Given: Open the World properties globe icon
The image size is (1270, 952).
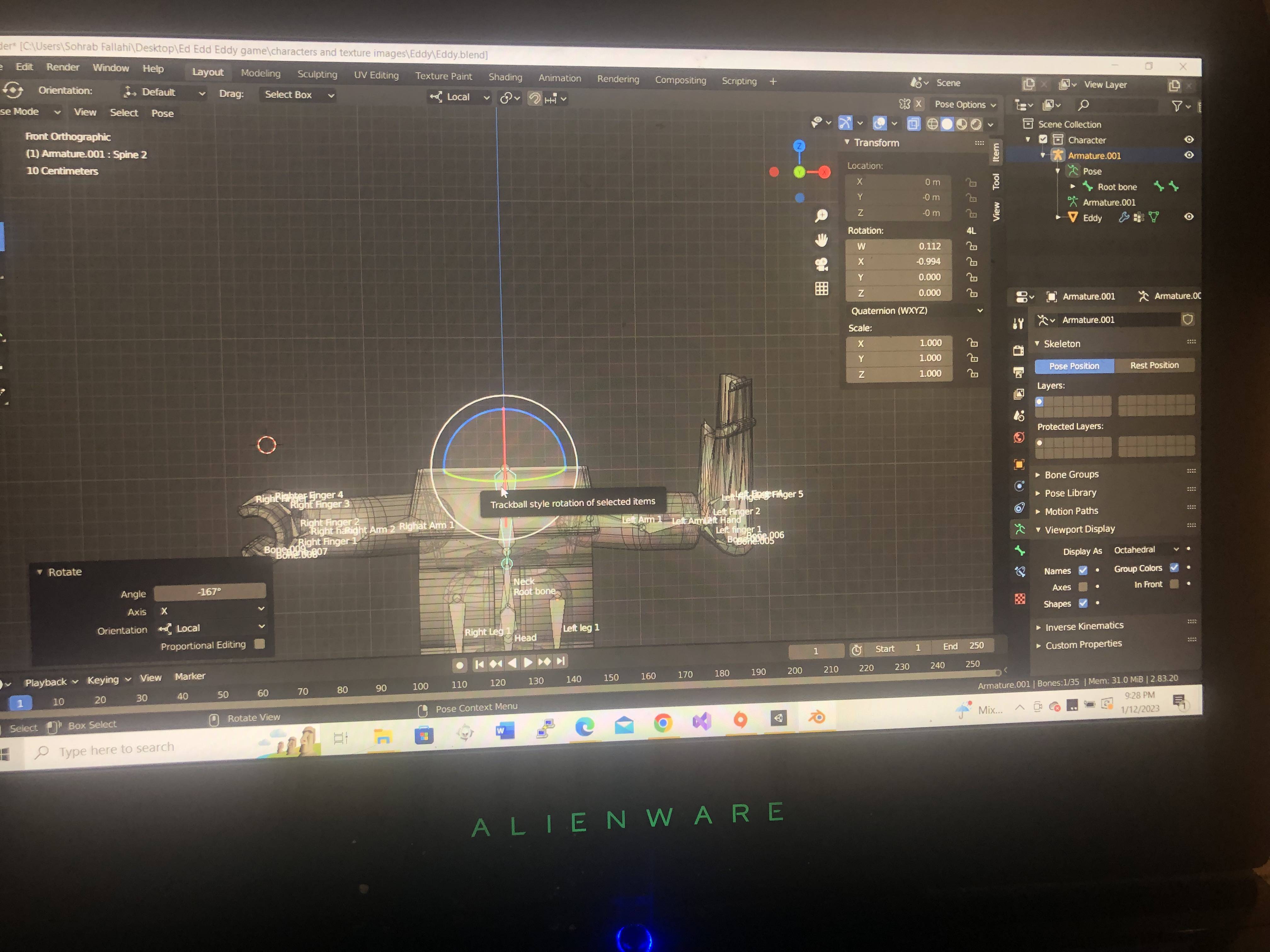Looking at the screenshot, I should tap(1019, 438).
